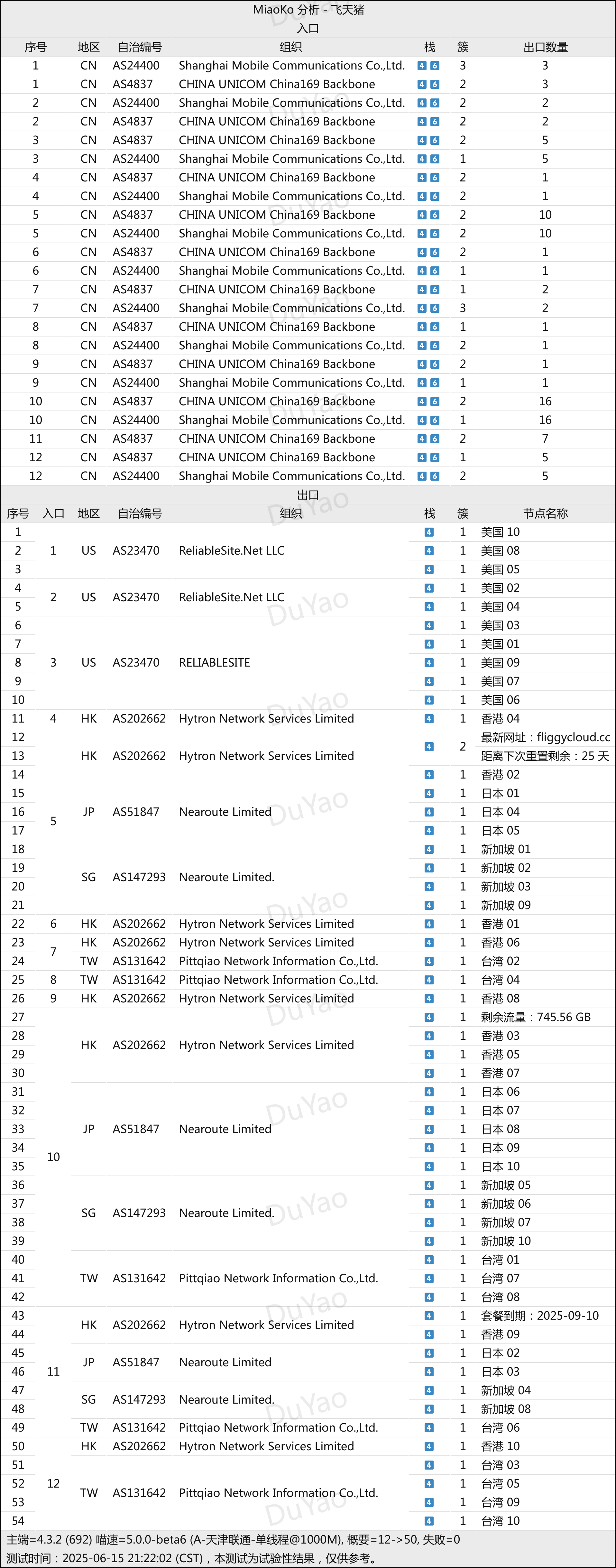Select node name 新加坡 06
Viewport: 616px width, 1568px height.
coord(506,1204)
